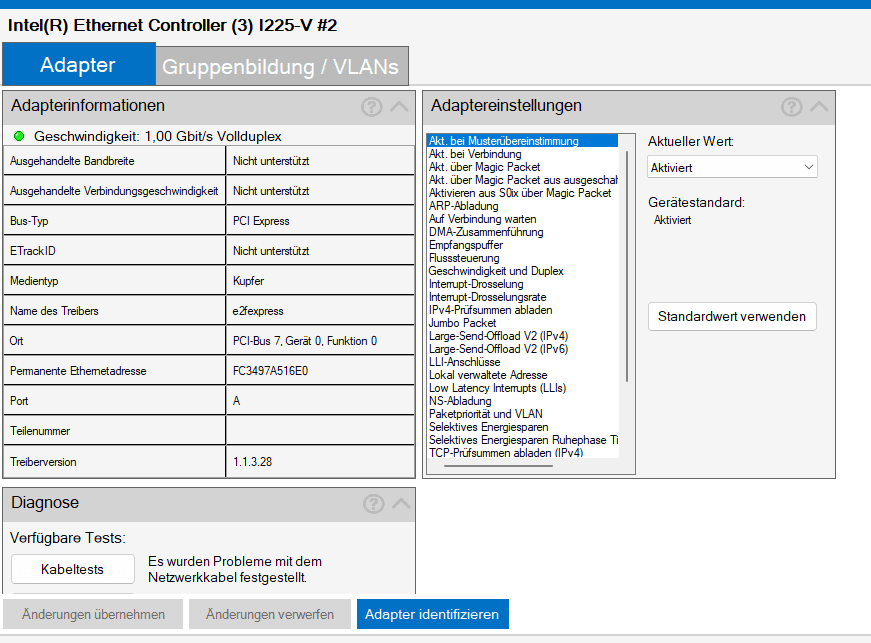Open the Gruppenbildung / VLANs tab
Viewport: 871px width, 643px height.
click(x=281, y=67)
